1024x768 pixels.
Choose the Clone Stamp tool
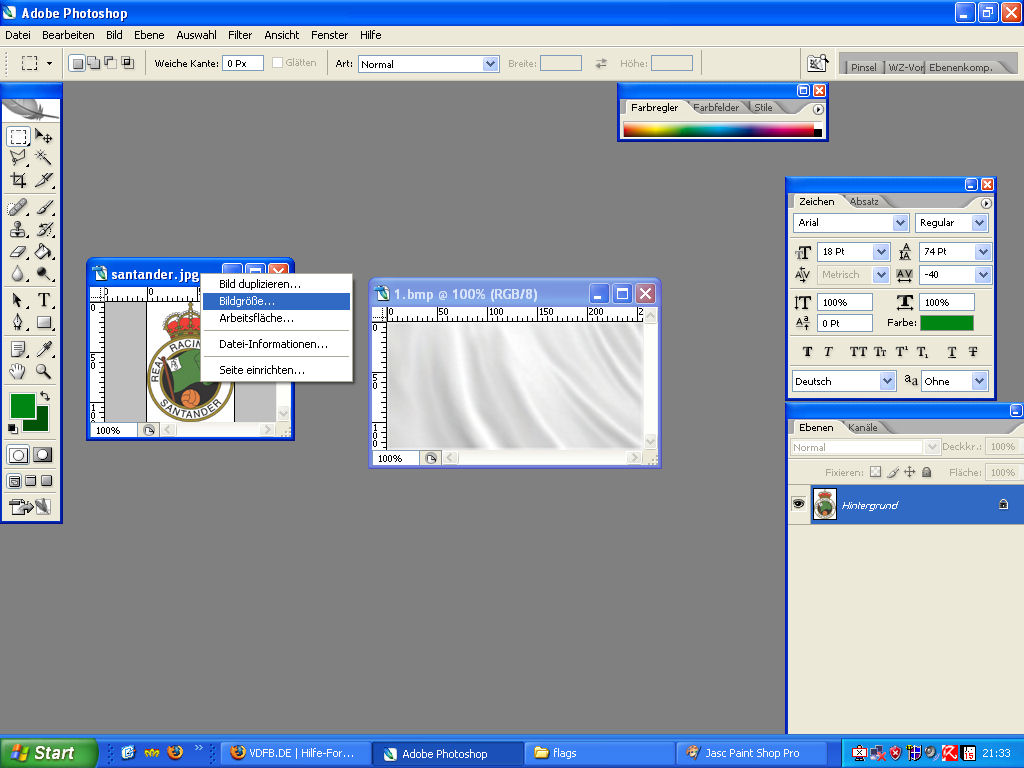pyautogui.click(x=18, y=229)
